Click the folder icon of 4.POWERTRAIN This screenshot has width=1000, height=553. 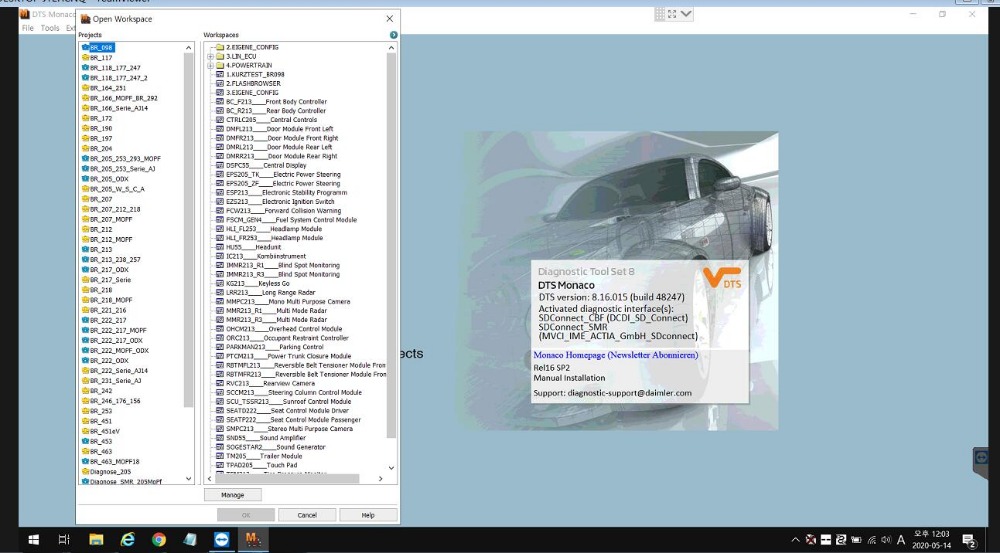(x=220, y=65)
